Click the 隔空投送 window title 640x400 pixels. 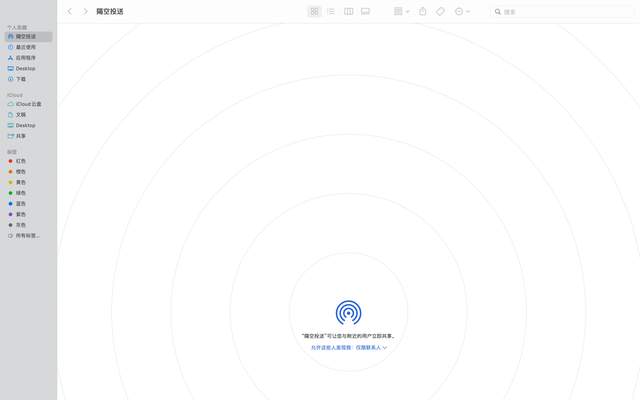pyautogui.click(x=110, y=11)
